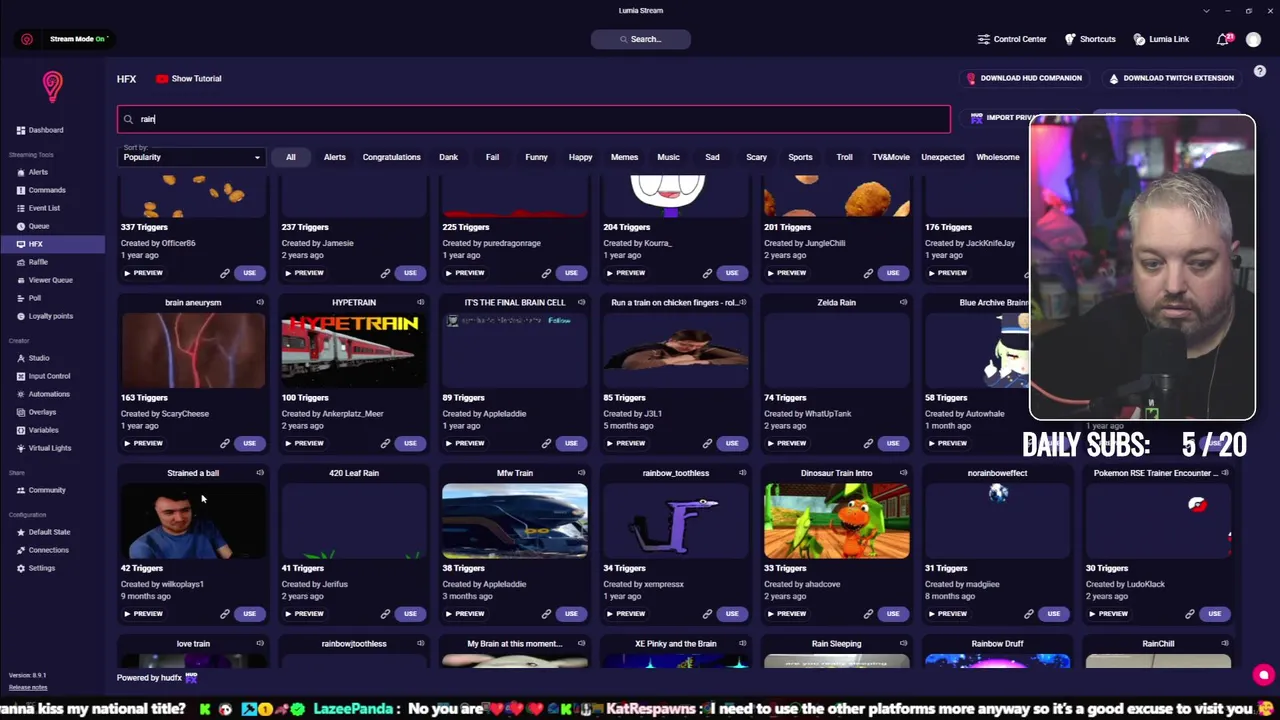Click Download Twitch Extension

1171,78
